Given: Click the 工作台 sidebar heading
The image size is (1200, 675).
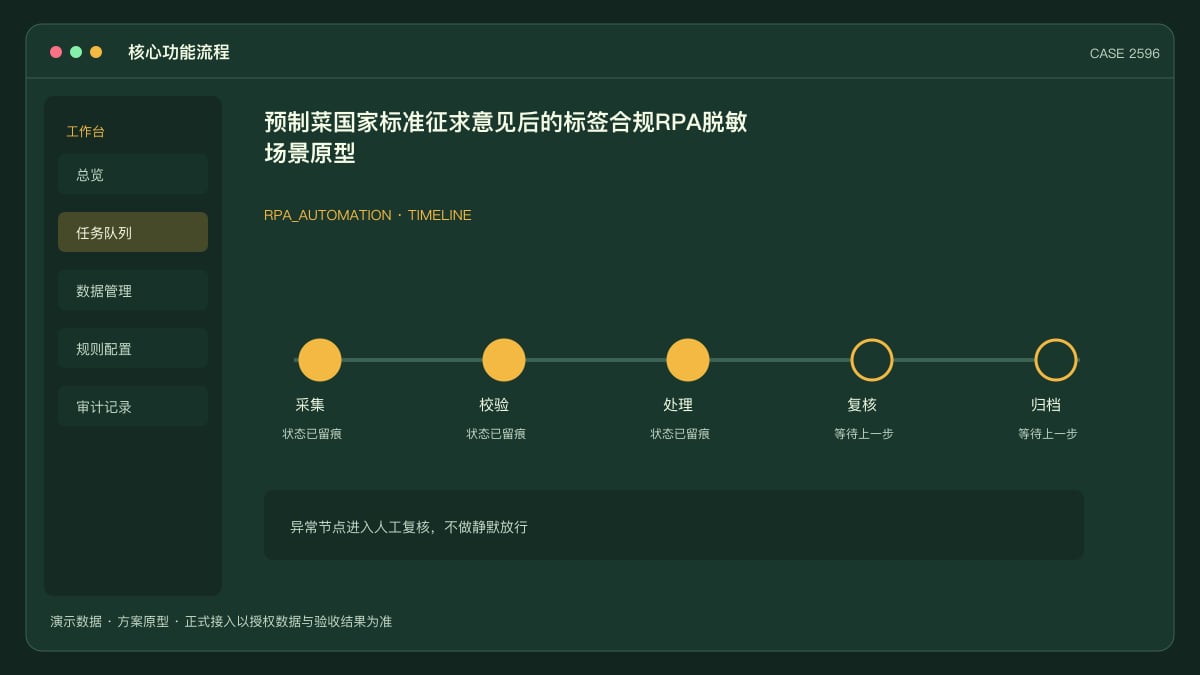Looking at the screenshot, I should coord(85,131).
